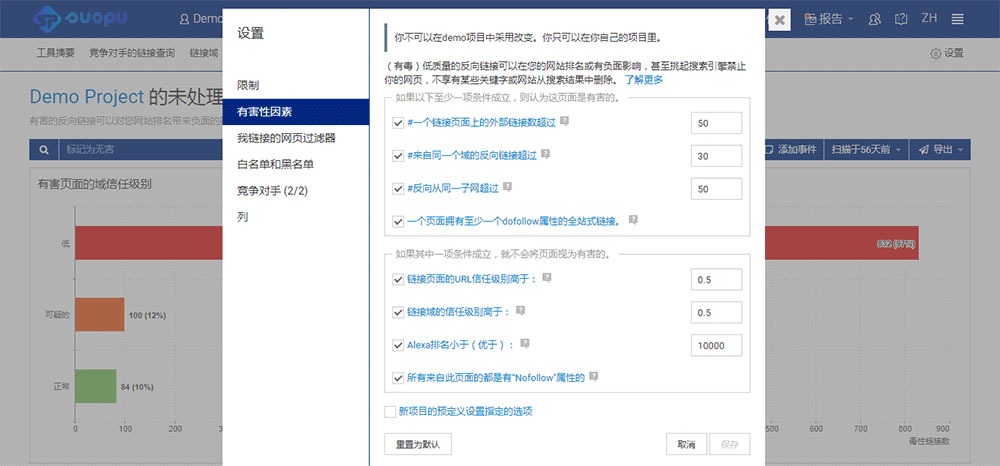Click the search magnifier icon
Image resolution: width=1000 pixels, height=466 pixels.
pos(44,150)
